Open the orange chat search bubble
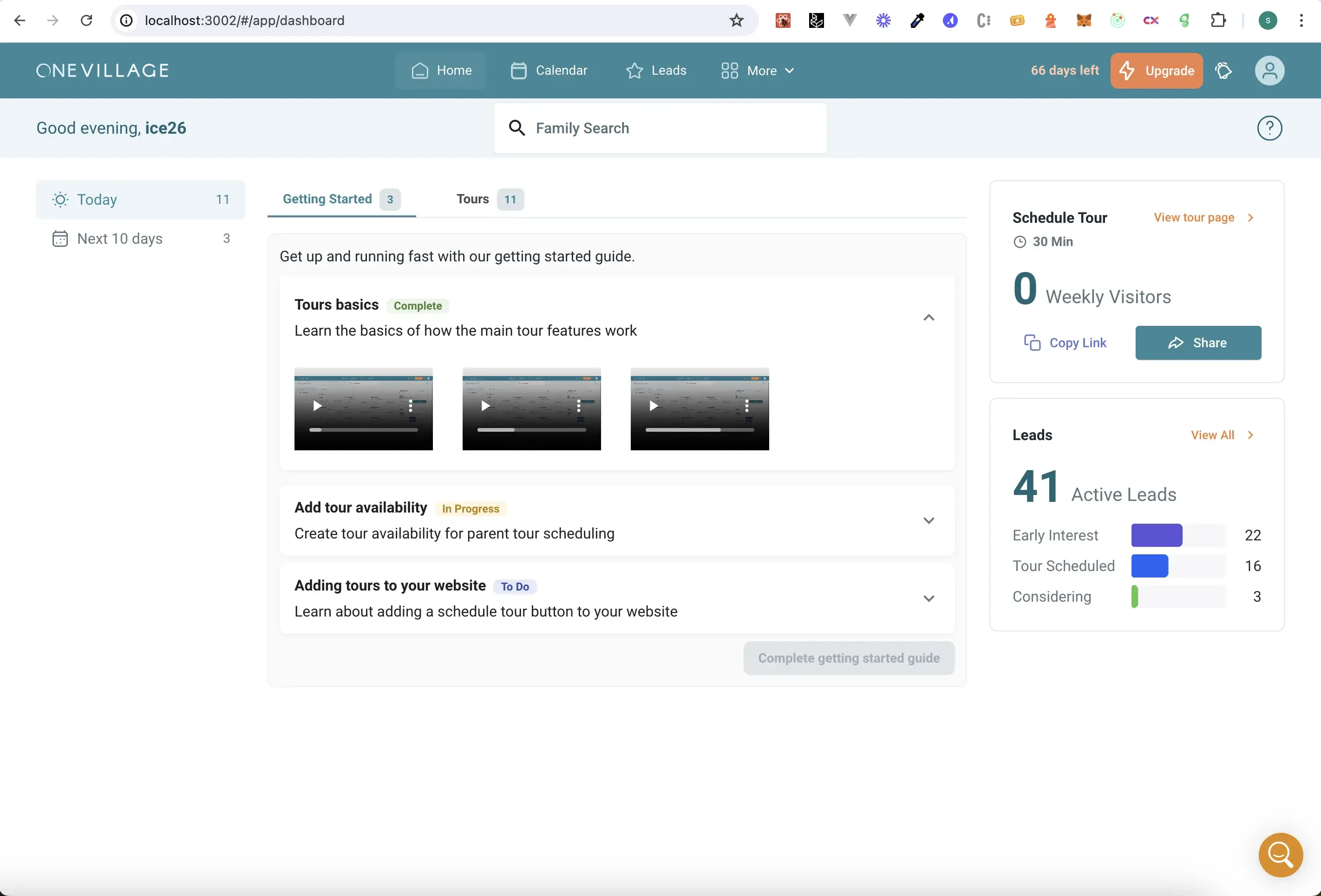The width and height of the screenshot is (1321, 896). click(x=1280, y=855)
